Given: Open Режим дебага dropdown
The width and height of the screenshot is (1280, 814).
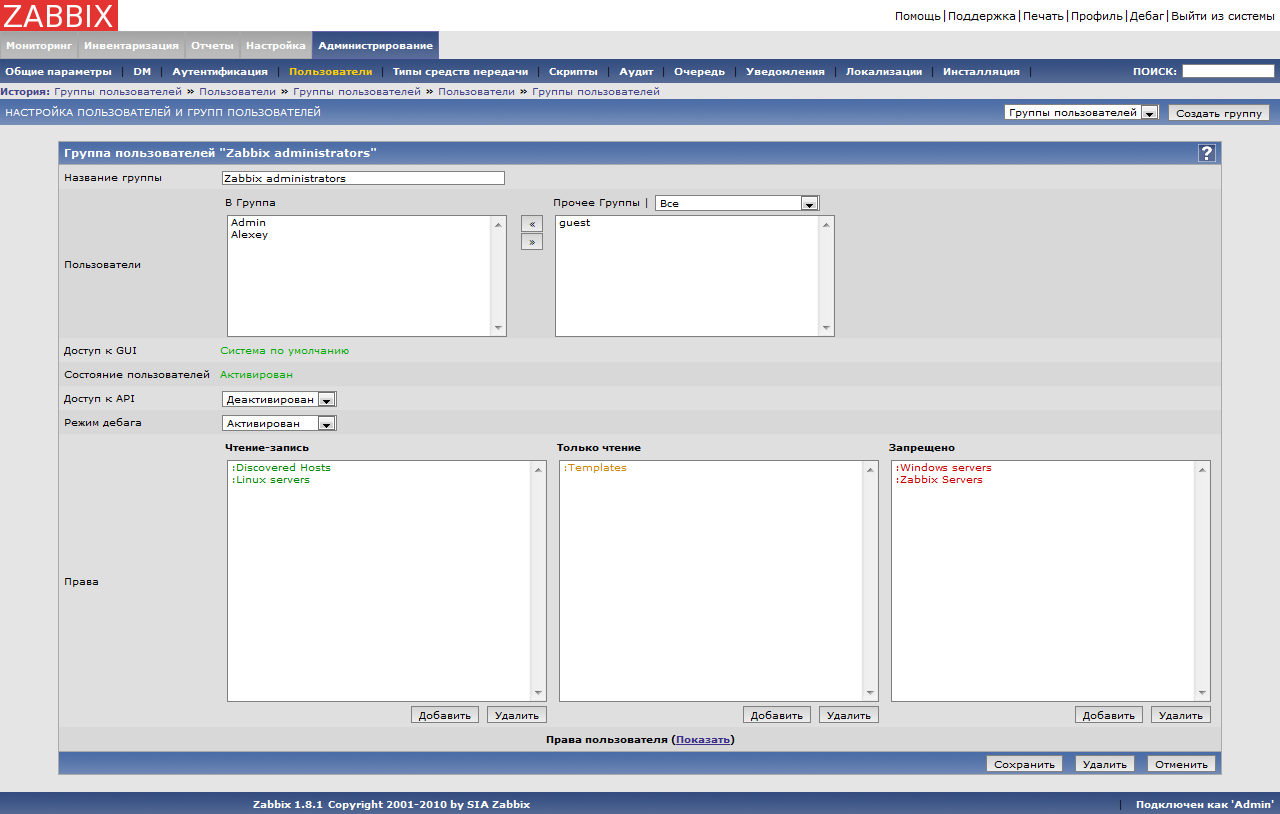Looking at the screenshot, I should click(x=279, y=423).
